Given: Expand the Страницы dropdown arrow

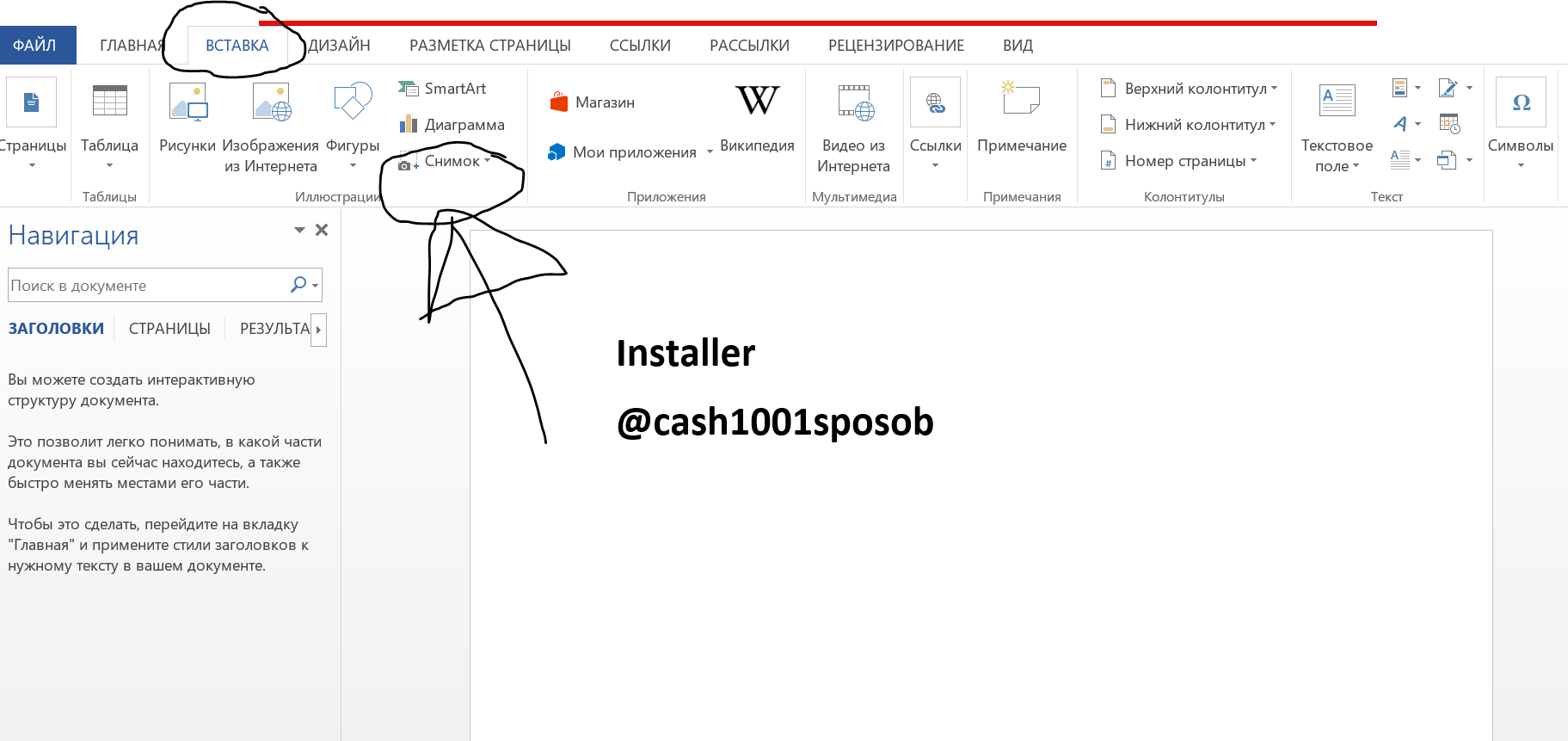Looking at the screenshot, I should pyautogui.click(x=32, y=165).
